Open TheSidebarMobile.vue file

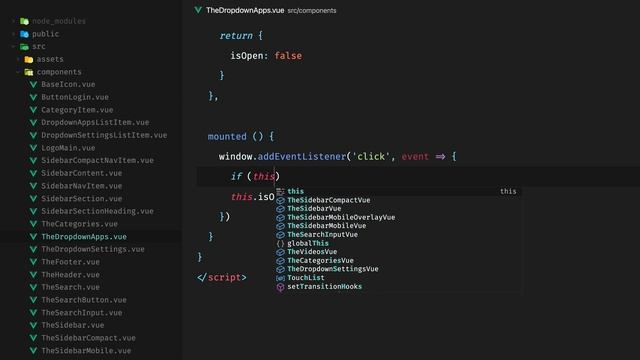pos(86,351)
